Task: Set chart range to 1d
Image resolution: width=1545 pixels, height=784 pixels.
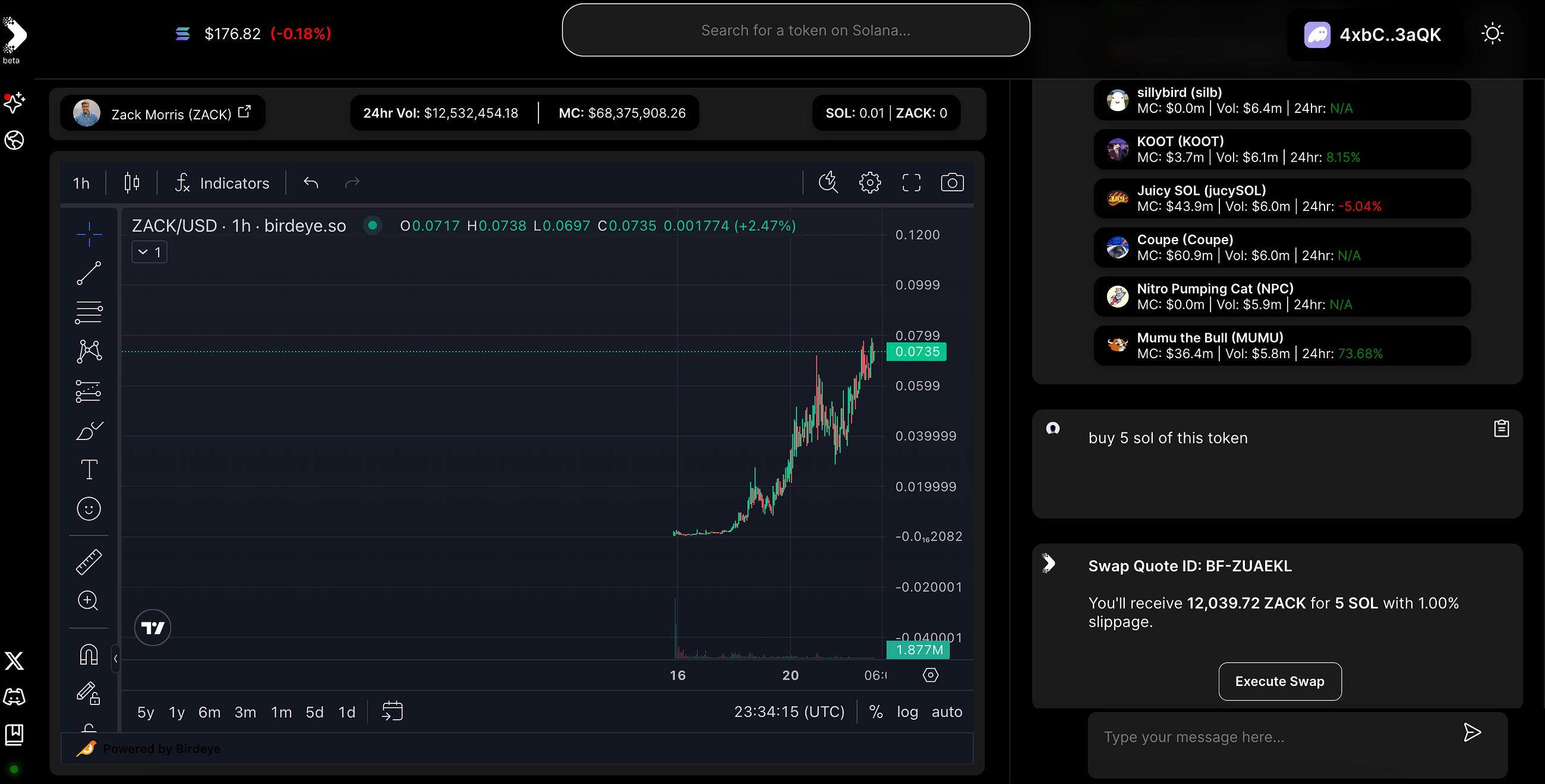Action: pos(347,712)
